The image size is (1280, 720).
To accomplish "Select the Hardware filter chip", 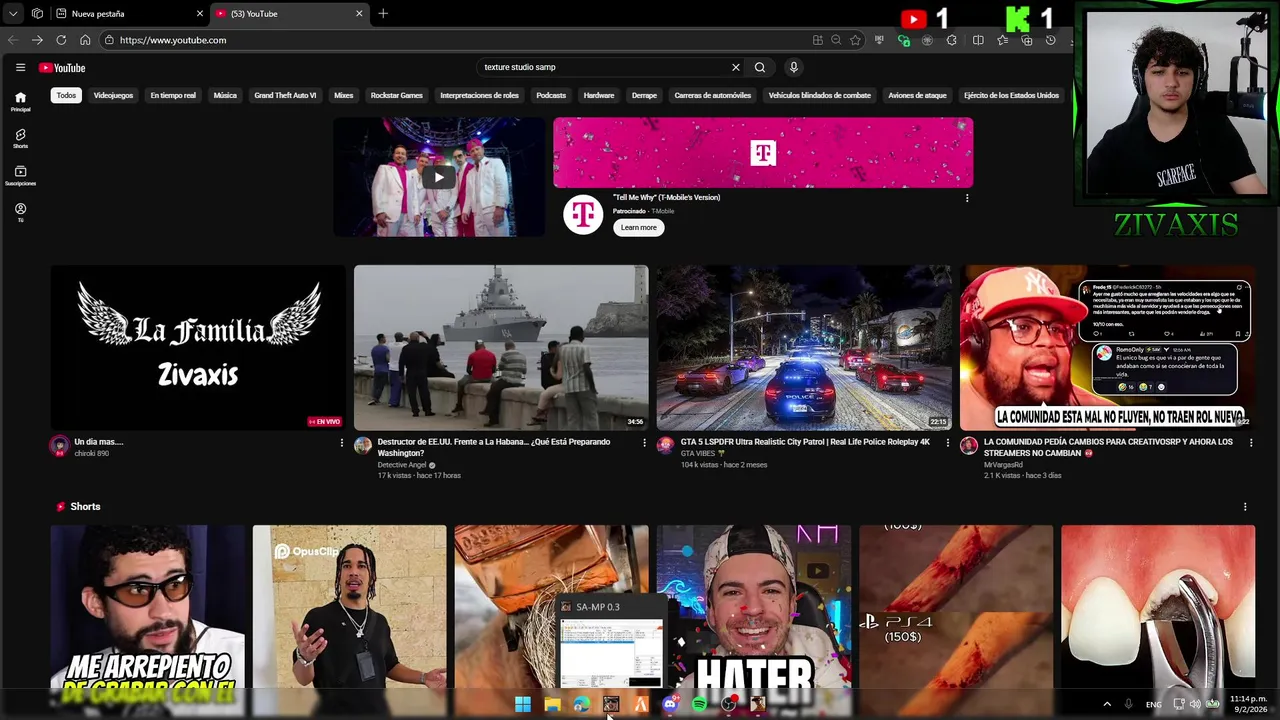I will (599, 95).
